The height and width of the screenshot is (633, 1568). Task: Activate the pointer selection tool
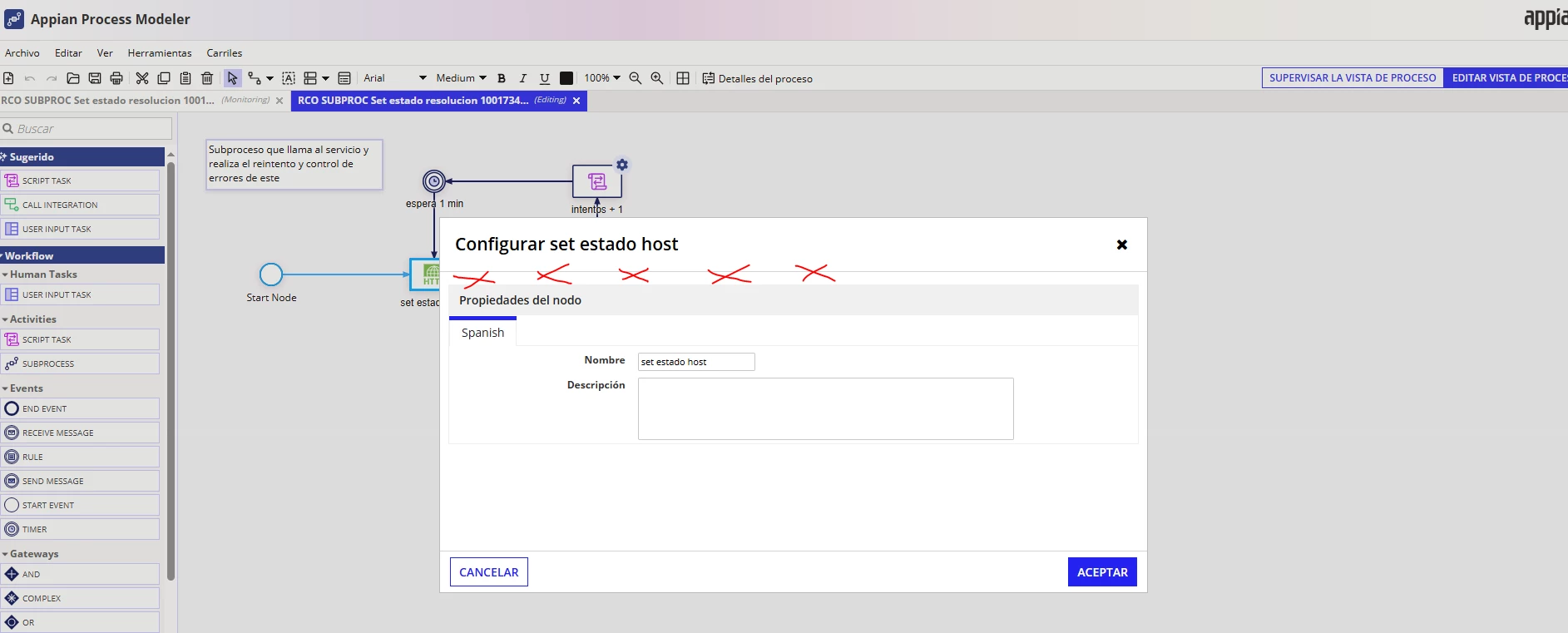point(233,78)
